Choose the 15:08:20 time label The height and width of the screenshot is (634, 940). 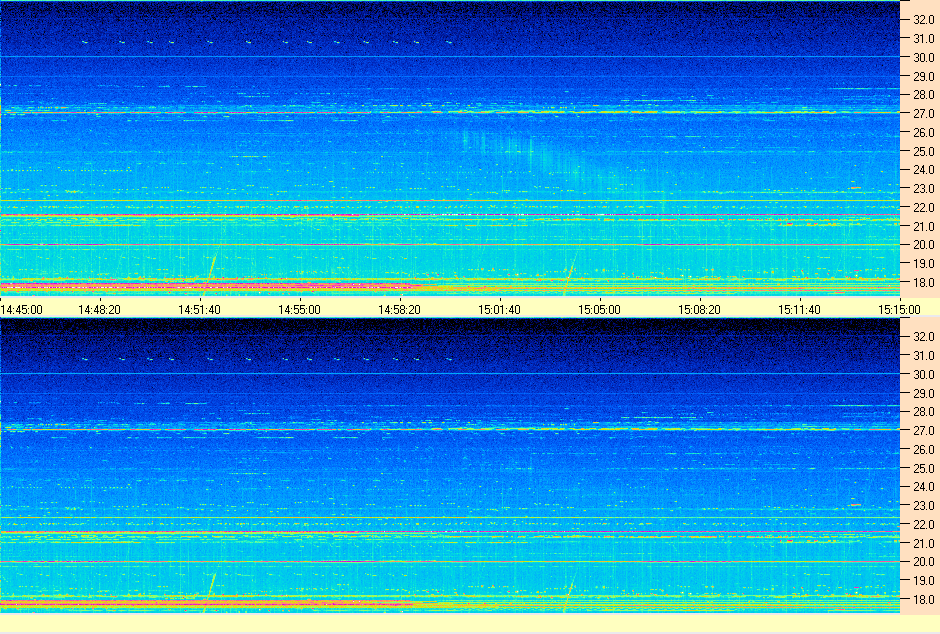coord(700,310)
